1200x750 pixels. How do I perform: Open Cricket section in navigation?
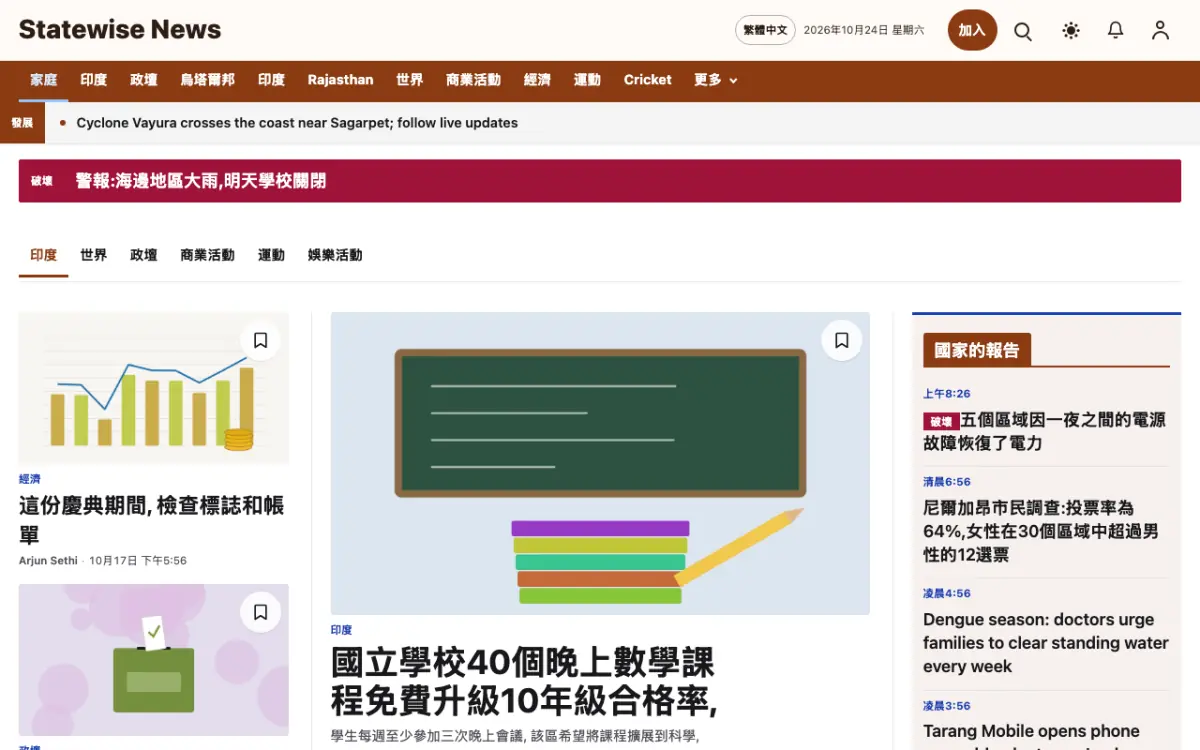[x=647, y=80]
